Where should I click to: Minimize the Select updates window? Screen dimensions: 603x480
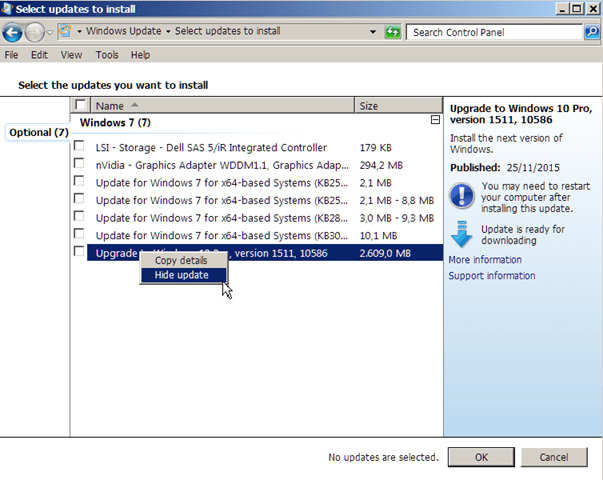coord(562,9)
